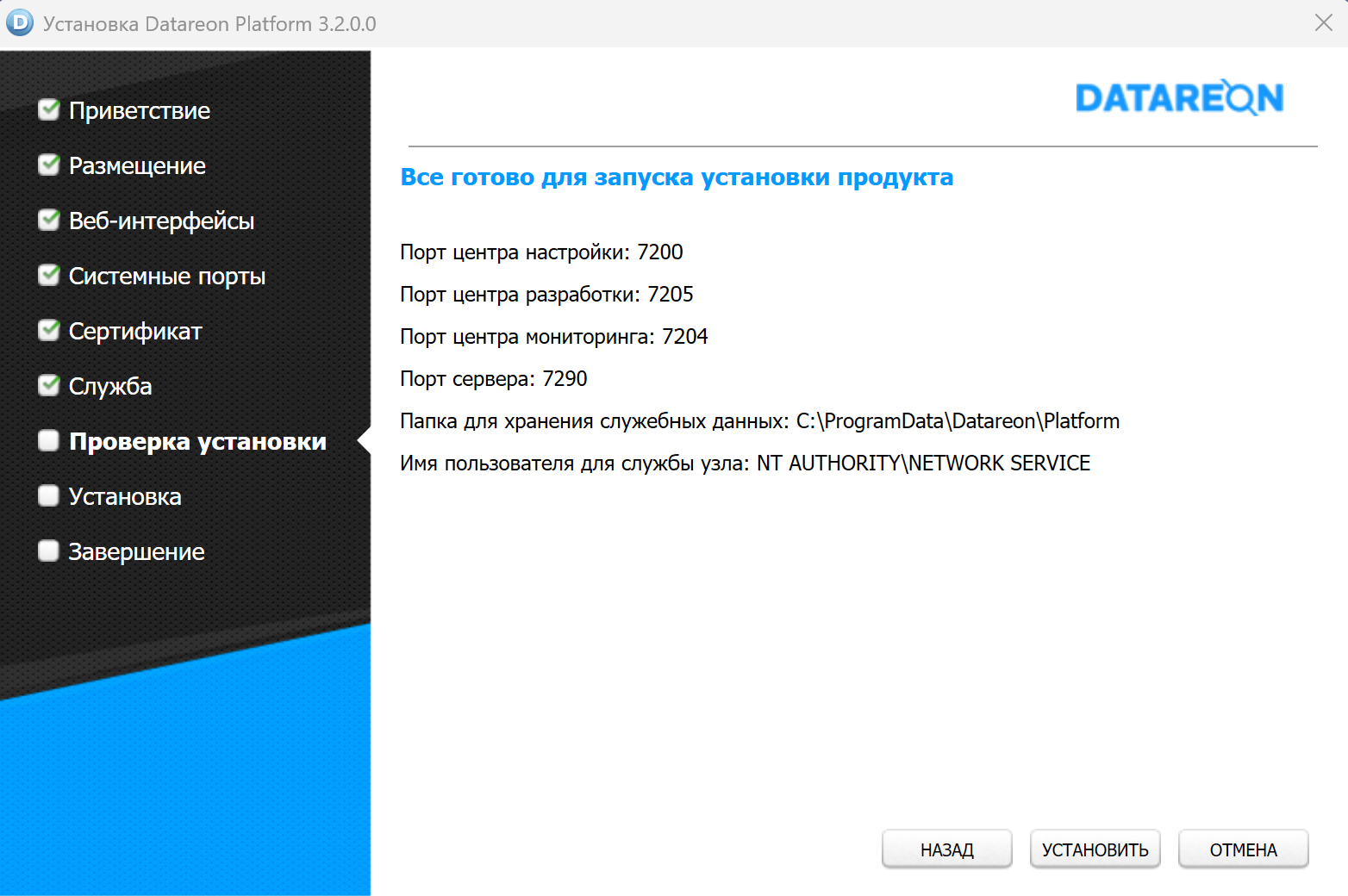The height and width of the screenshot is (896, 1348).
Task: Click the checkmark beside Служба
Action: click(x=49, y=386)
